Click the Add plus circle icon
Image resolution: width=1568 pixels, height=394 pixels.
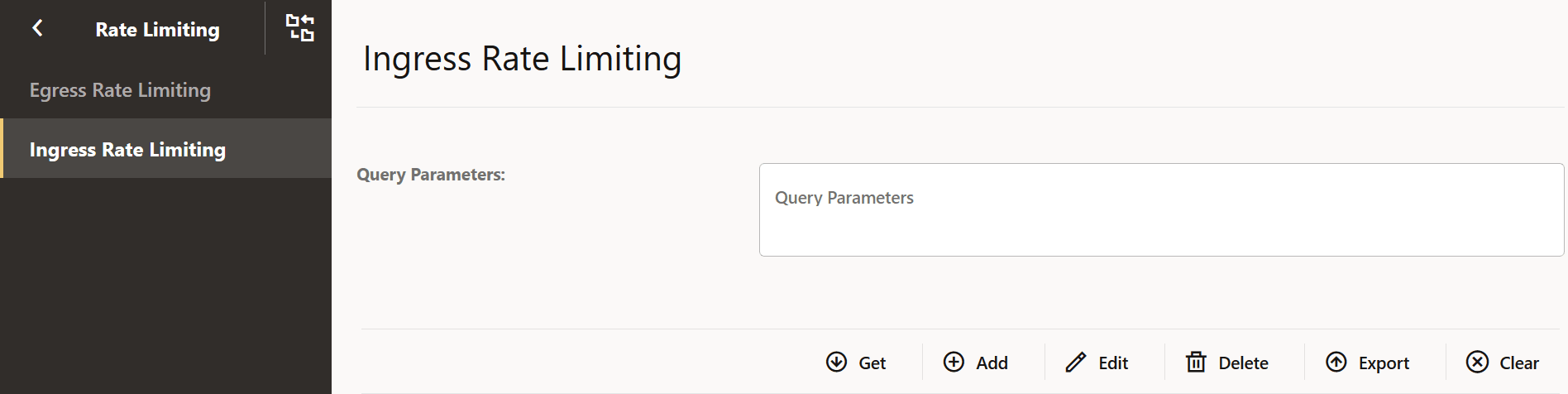954,362
